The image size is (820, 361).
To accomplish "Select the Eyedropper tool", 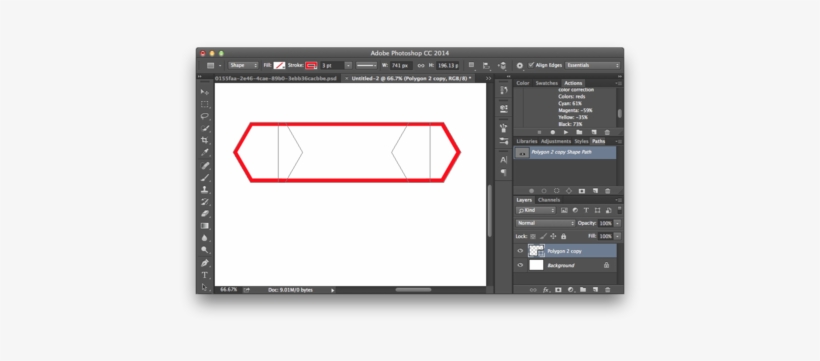I will tap(204, 152).
